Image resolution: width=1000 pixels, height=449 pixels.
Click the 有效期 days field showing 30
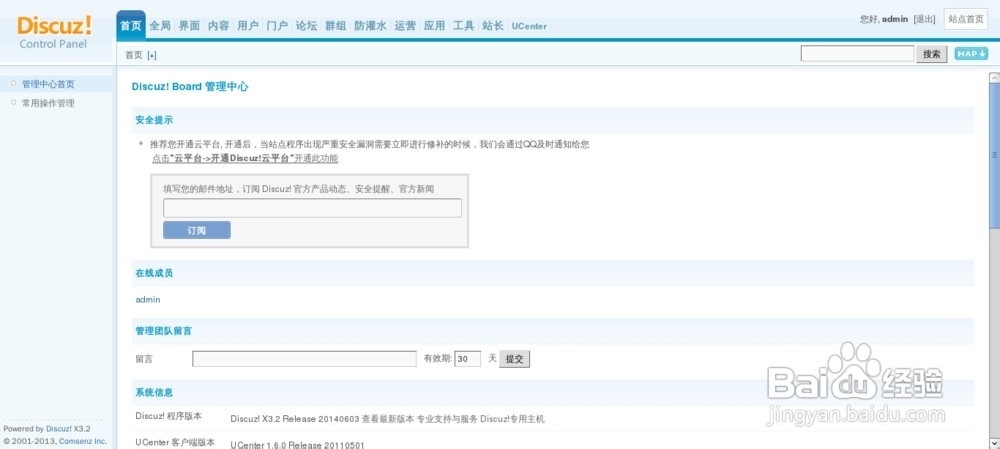point(467,359)
